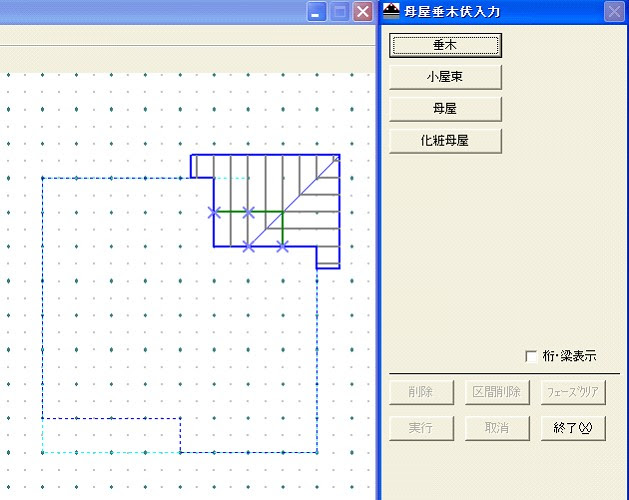Image resolution: width=629 pixels, height=500 pixels.
Task: Select the 小屋束 button
Action: [445, 77]
